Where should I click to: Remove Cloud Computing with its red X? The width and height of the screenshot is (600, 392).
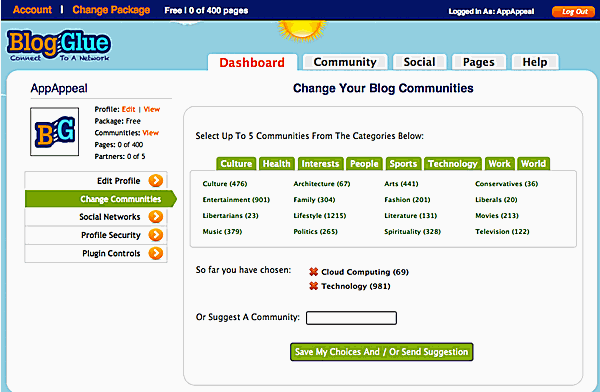tap(313, 272)
